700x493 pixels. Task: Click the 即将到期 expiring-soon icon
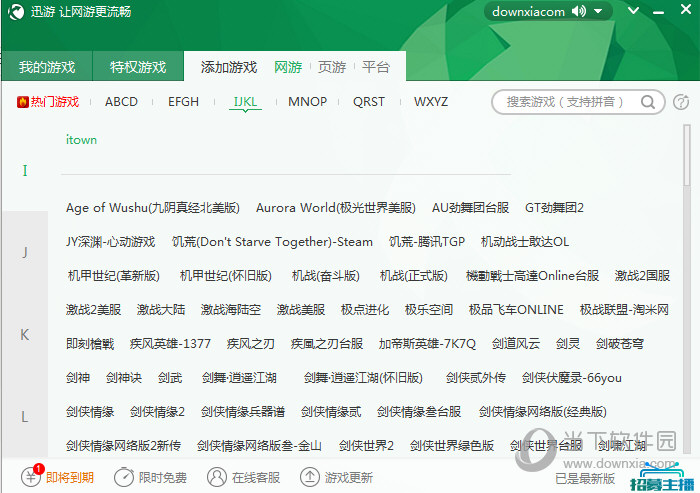pos(32,477)
